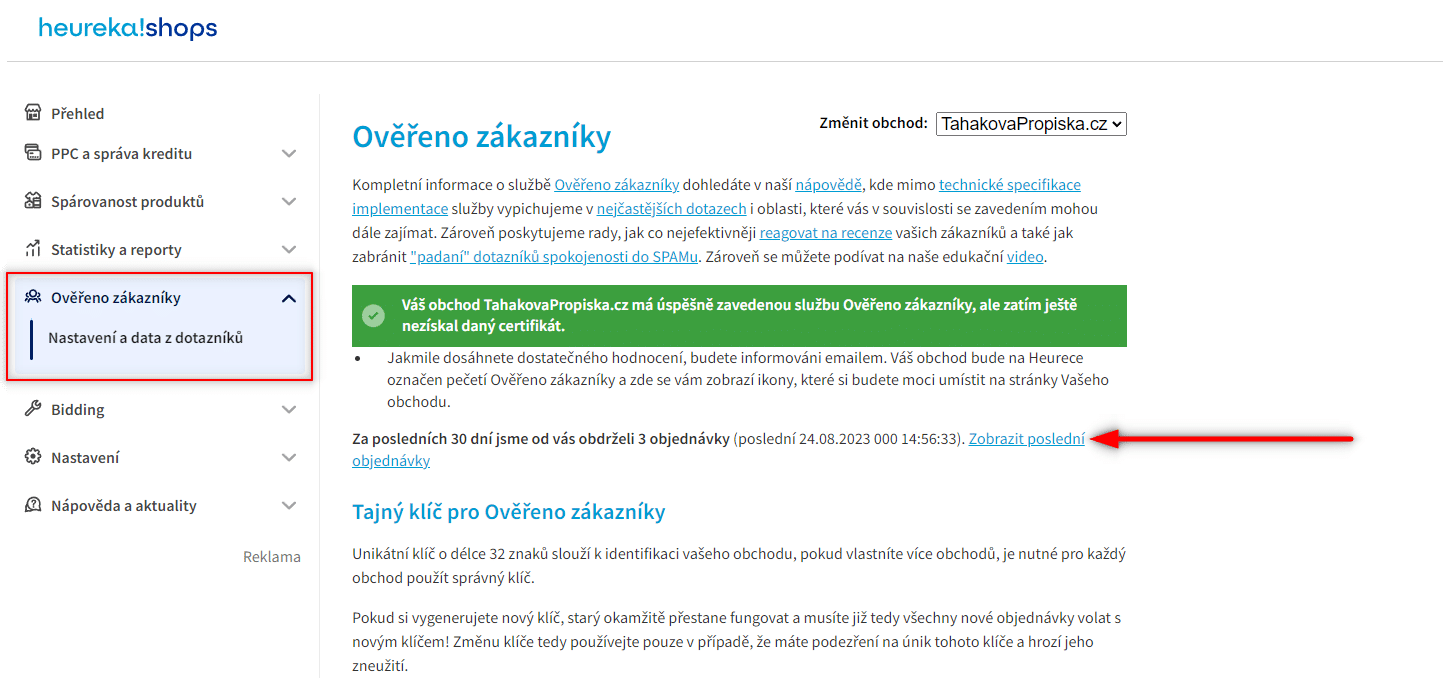Click the Statistiky a reporty chart icon
The width and height of the screenshot is (1443, 678).
[33, 249]
